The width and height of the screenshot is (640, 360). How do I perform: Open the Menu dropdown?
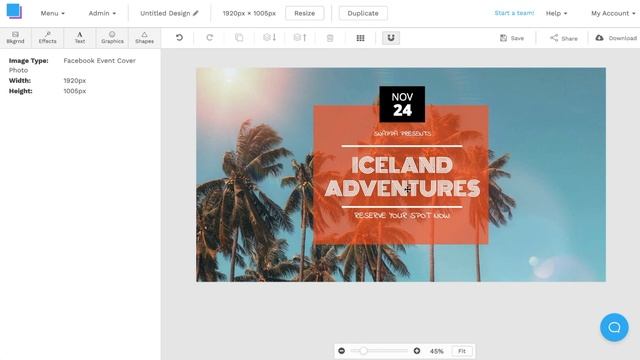point(52,13)
